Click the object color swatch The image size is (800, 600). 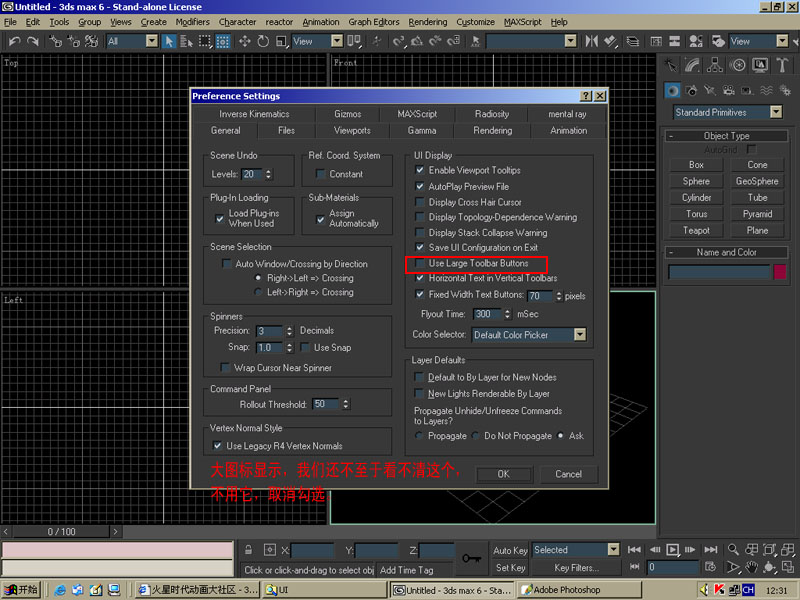[x=780, y=271]
